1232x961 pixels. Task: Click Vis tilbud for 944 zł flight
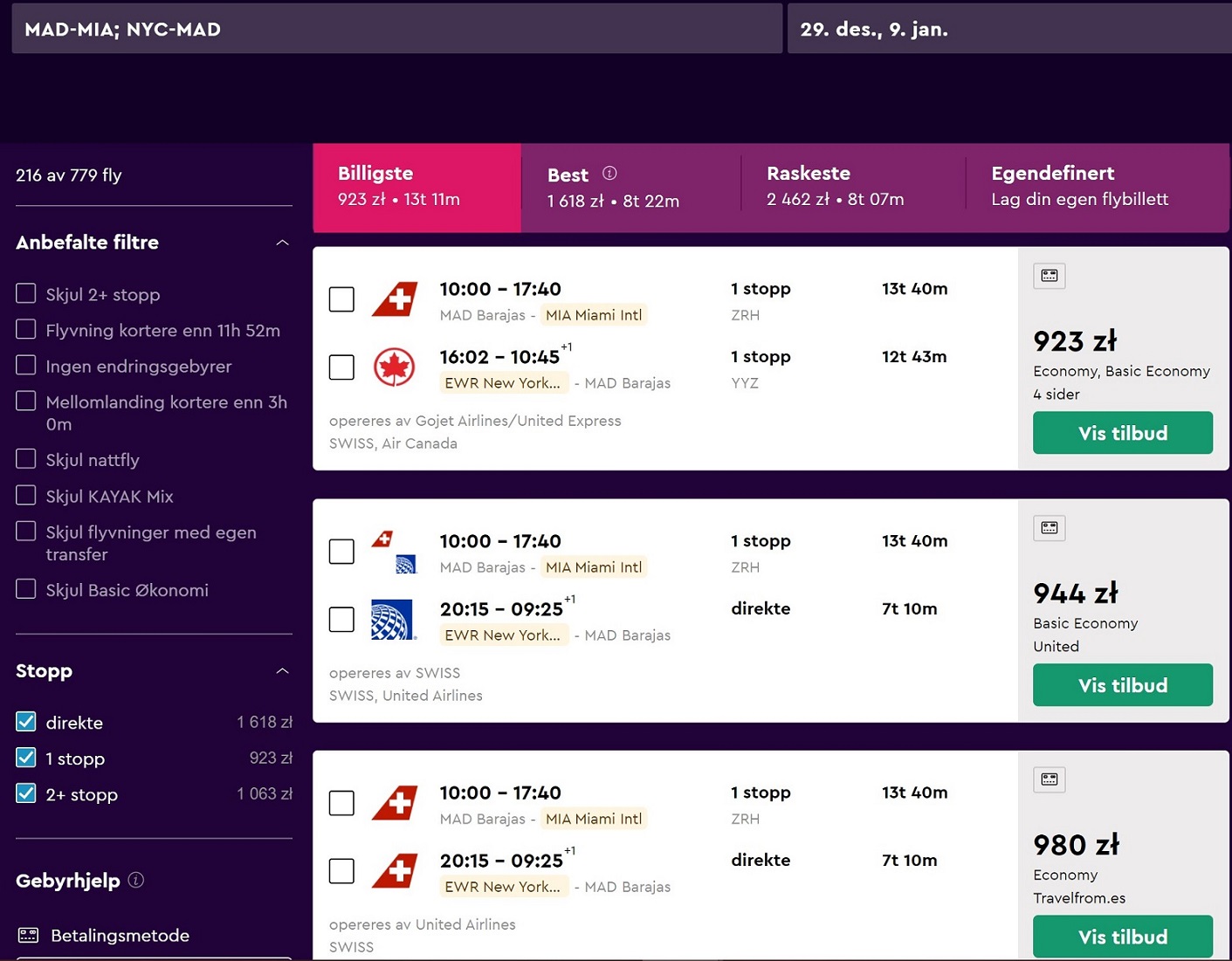pos(1123,685)
